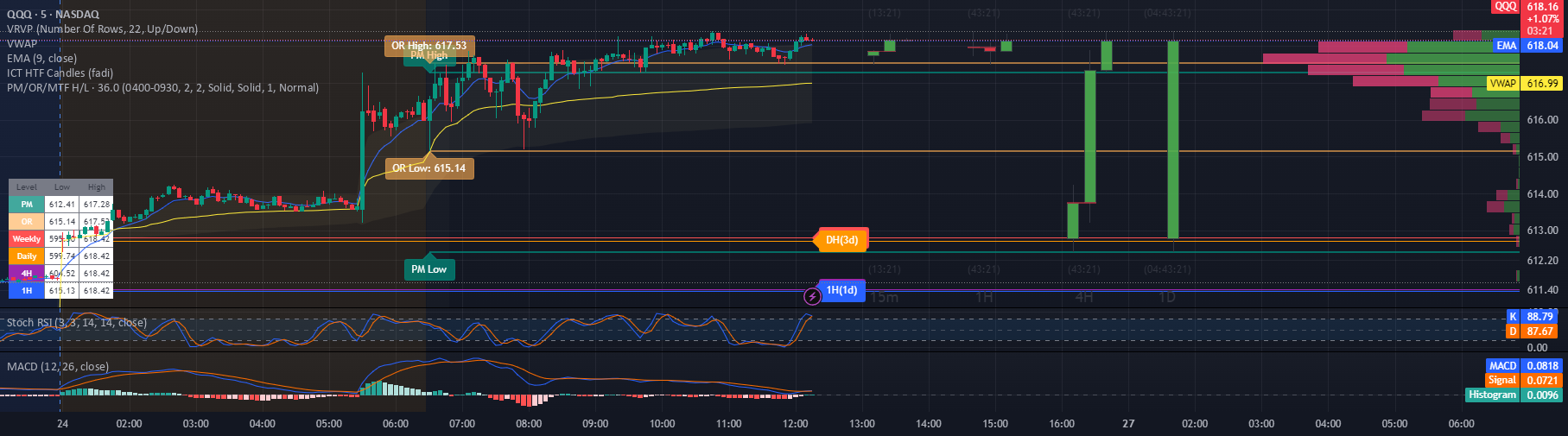The width and height of the screenshot is (1568, 436).
Task: Click the blue EMA 618.04 axis tag
Action: pos(1529,46)
